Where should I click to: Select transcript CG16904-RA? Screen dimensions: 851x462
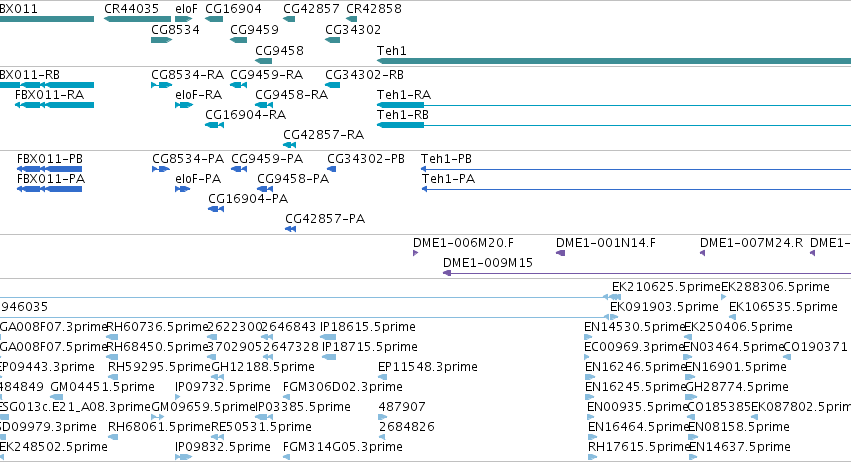(x=245, y=115)
